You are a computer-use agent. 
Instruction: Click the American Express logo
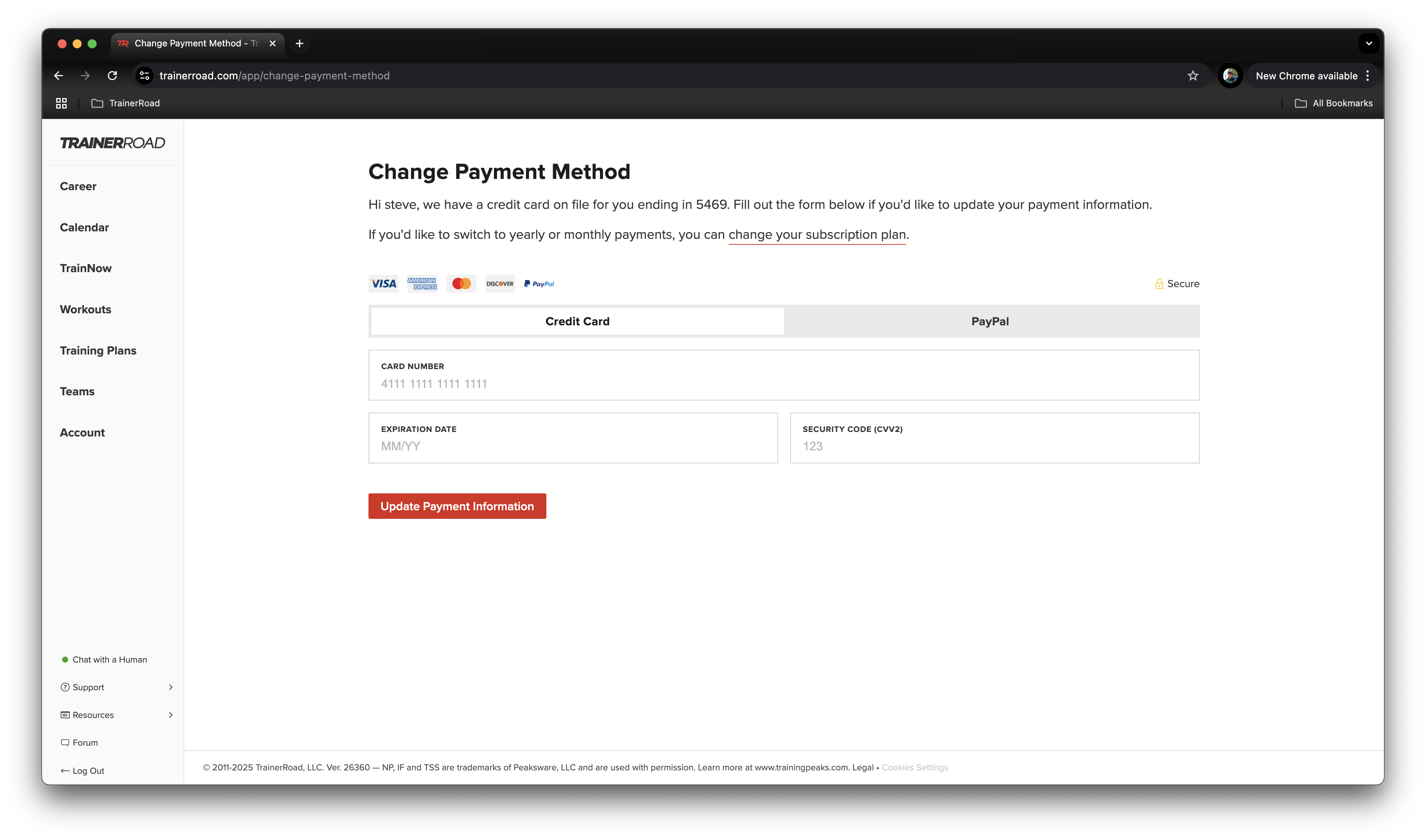coord(422,284)
